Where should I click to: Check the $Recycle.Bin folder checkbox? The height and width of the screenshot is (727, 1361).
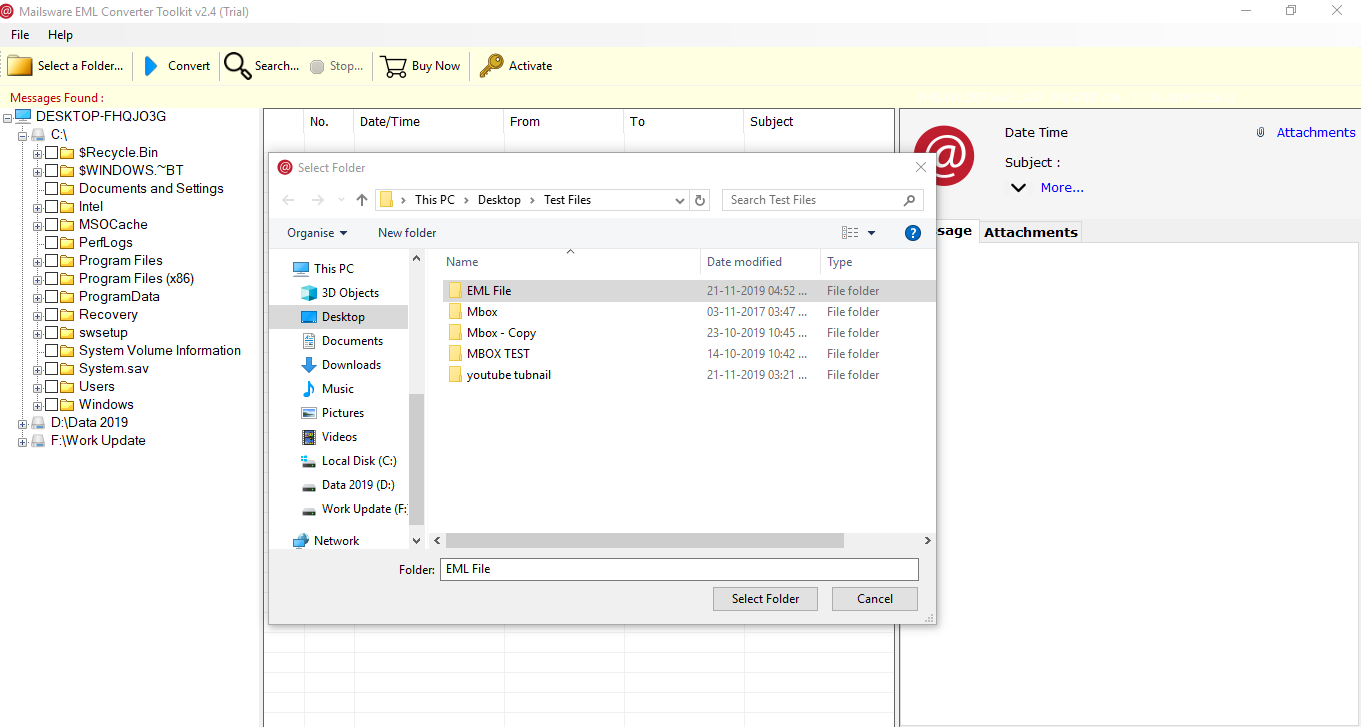(52, 153)
